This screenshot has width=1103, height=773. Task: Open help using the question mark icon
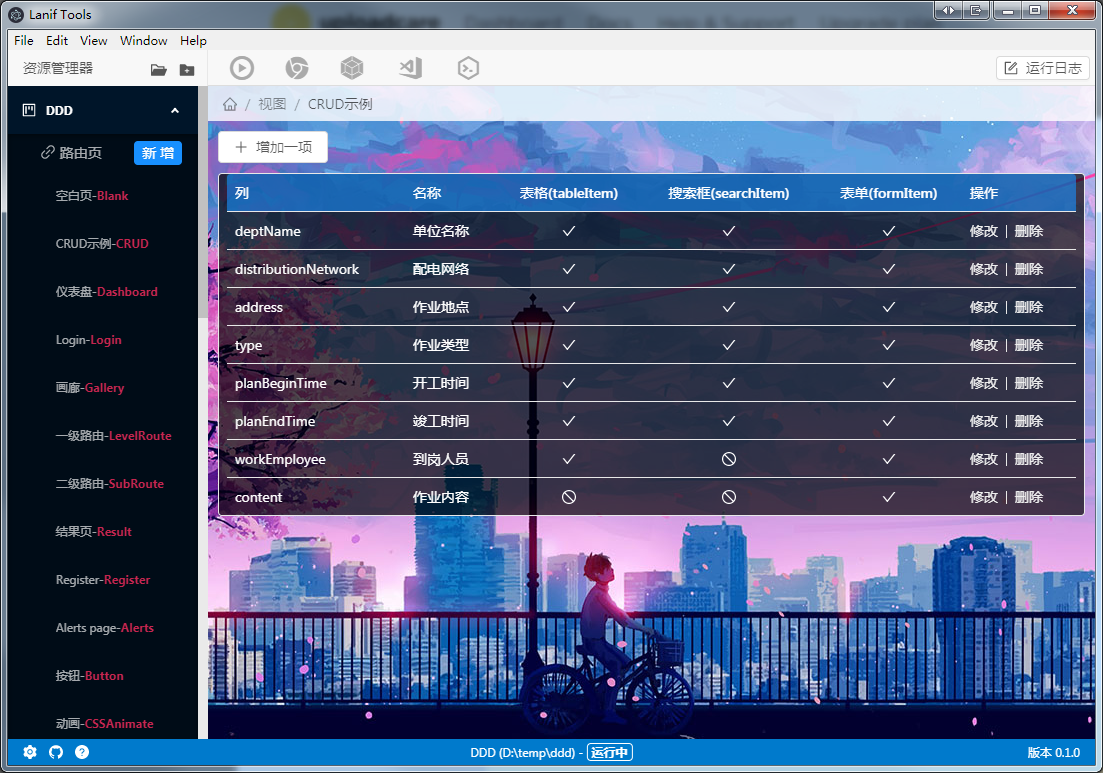(82, 752)
